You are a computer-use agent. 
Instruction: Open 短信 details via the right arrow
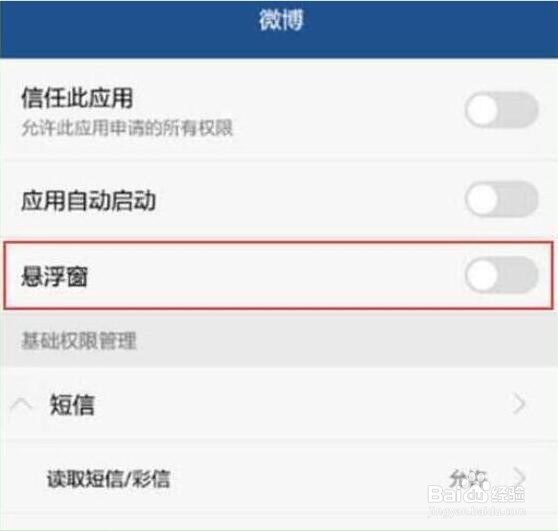[519, 405]
